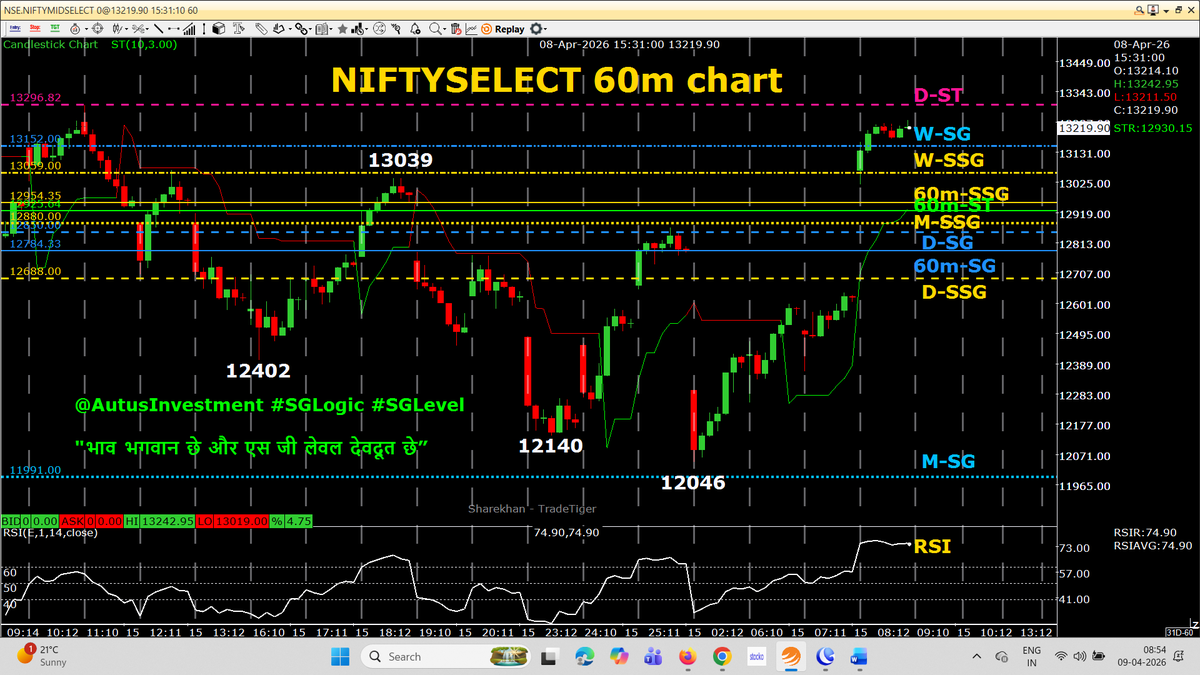Click the magnifier zoom icon
1200x675 pixels.
pos(434,29)
